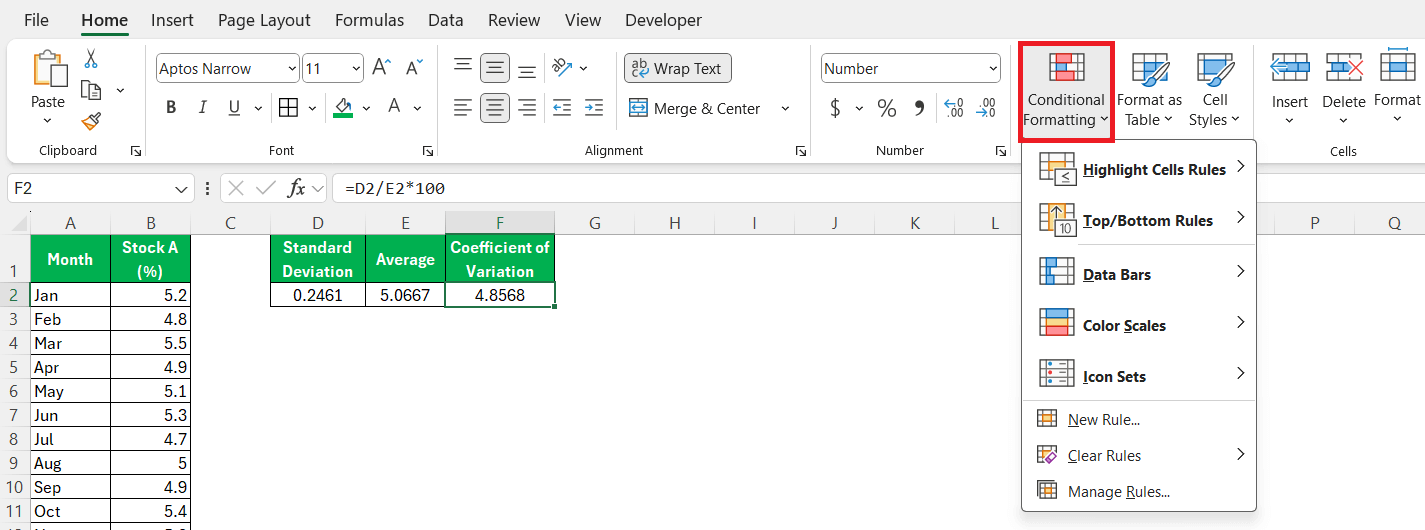Open Icon Sets submenu
Image resolution: width=1425 pixels, height=530 pixels.
(x=1138, y=376)
